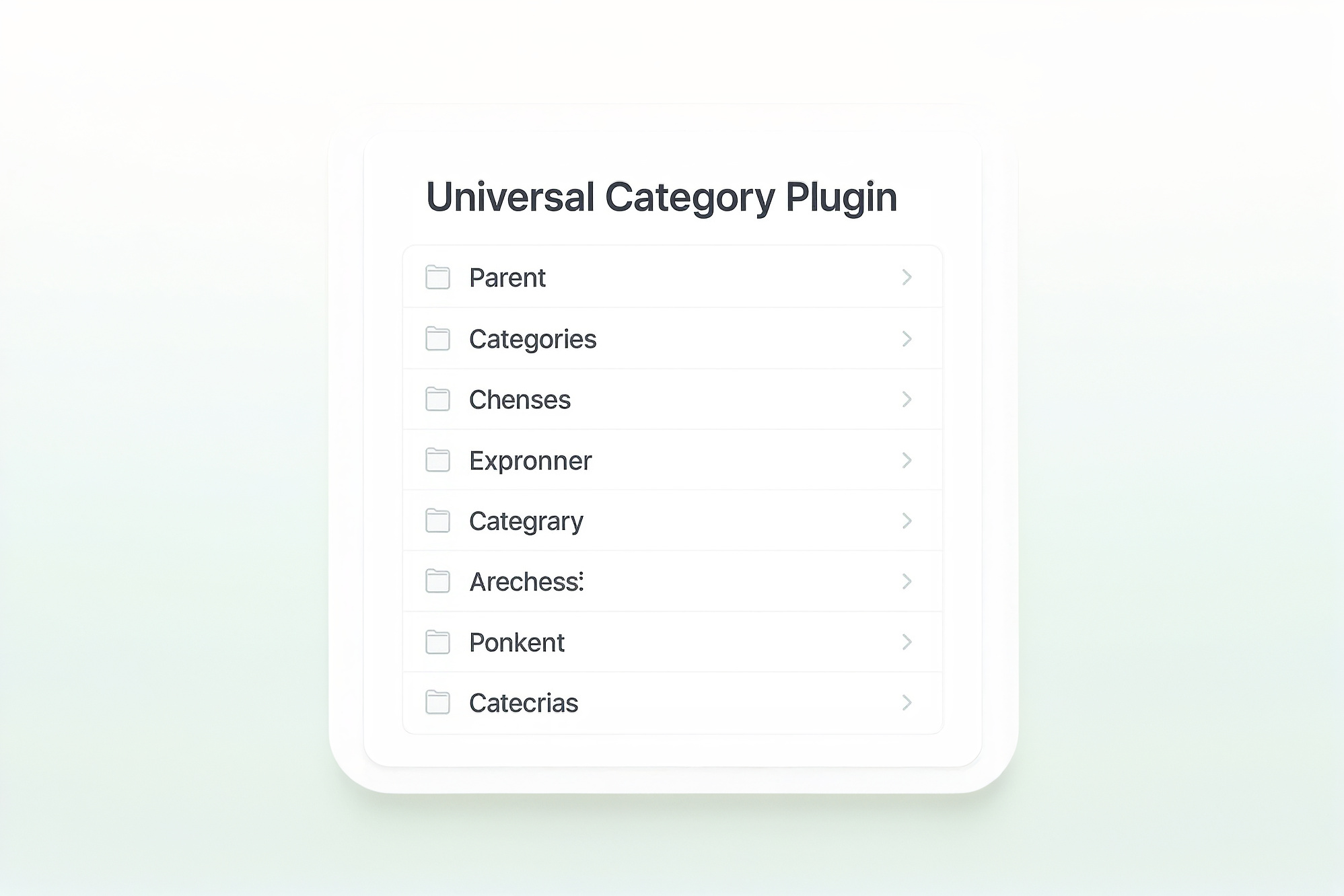Select the Chenses folder icon
1344x896 pixels.
tap(437, 399)
